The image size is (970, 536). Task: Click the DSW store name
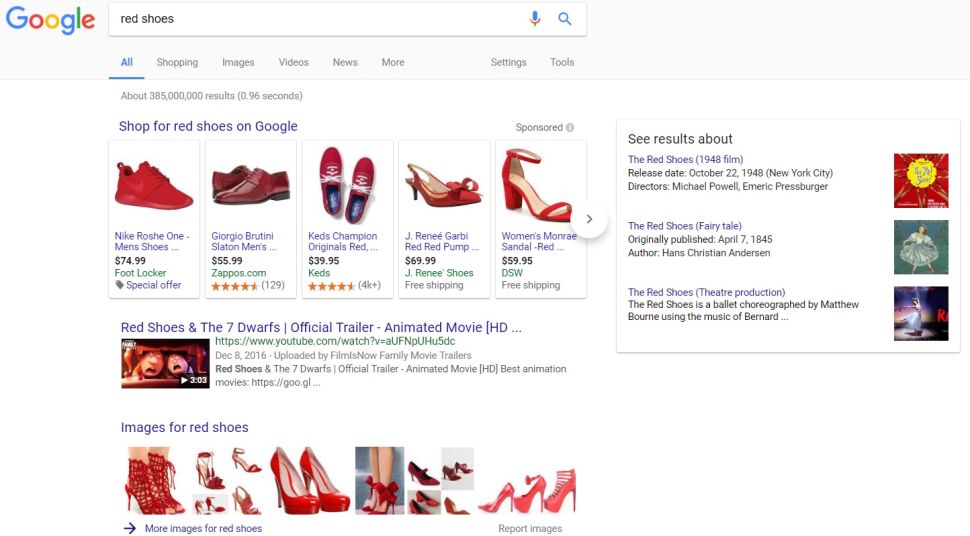coord(512,273)
